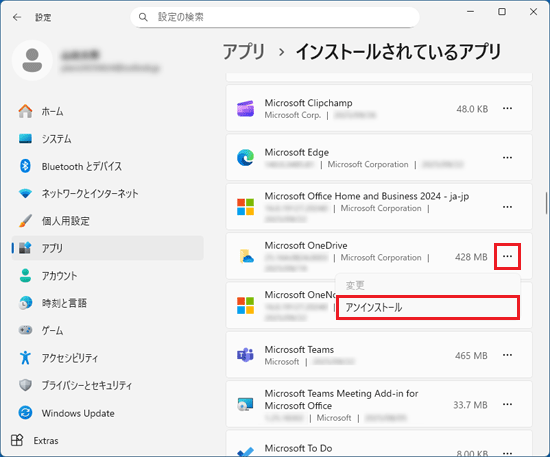Click the Microsoft OneDrive app icon

pos(247,256)
